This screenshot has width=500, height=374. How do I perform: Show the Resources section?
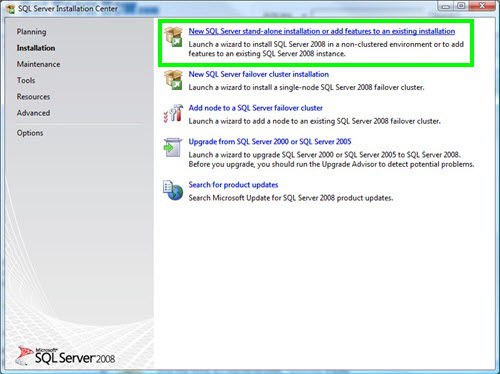tap(33, 97)
